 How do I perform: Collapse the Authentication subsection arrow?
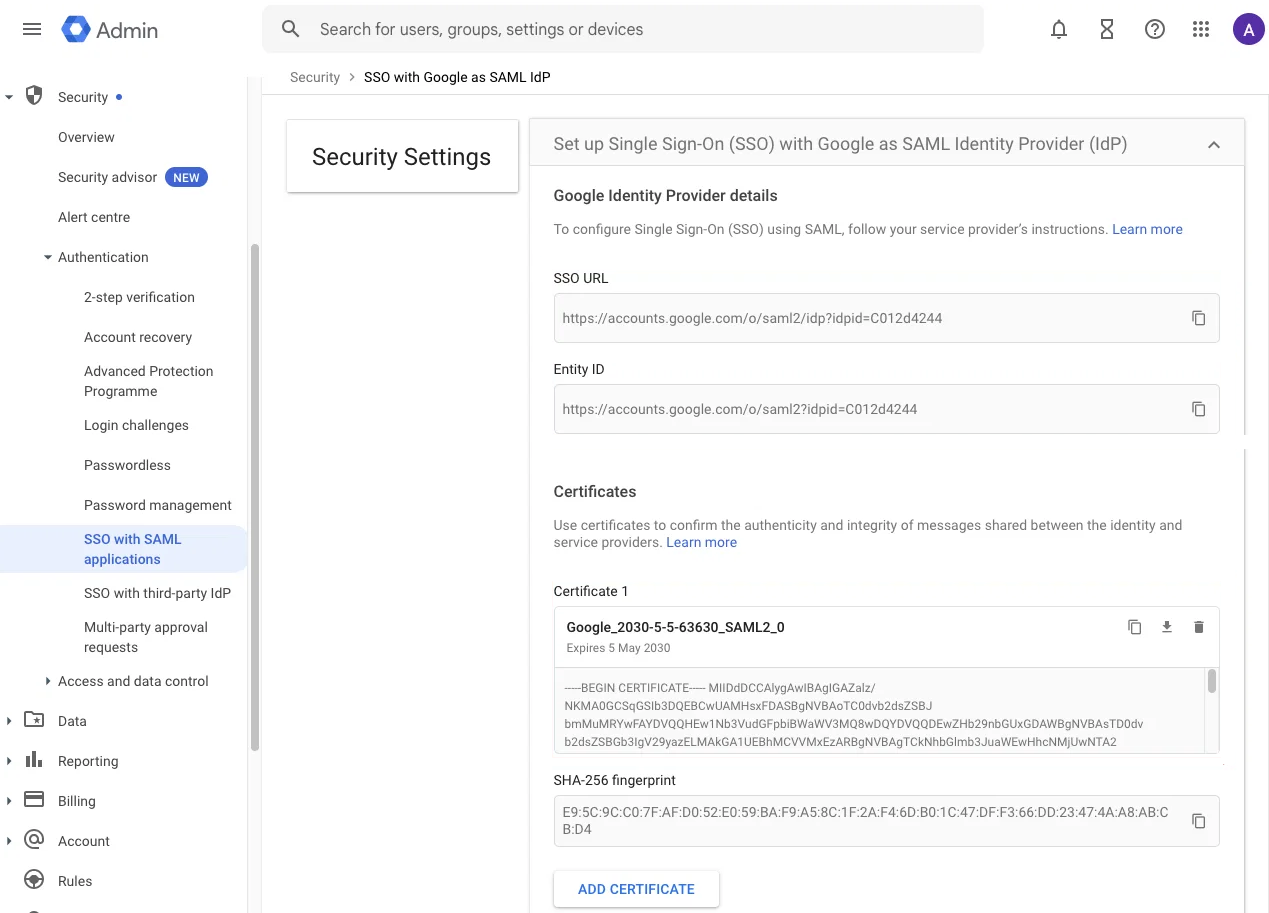(47, 257)
